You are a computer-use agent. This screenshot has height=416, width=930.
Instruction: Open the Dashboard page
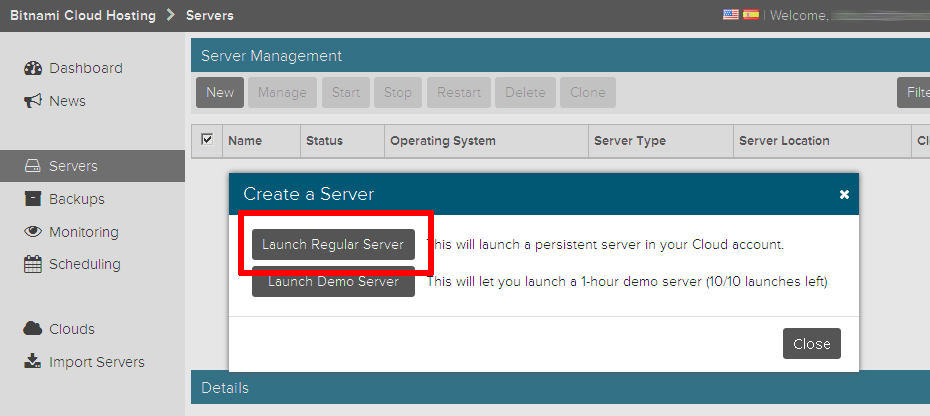pyautogui.click(x=86, y=68)
